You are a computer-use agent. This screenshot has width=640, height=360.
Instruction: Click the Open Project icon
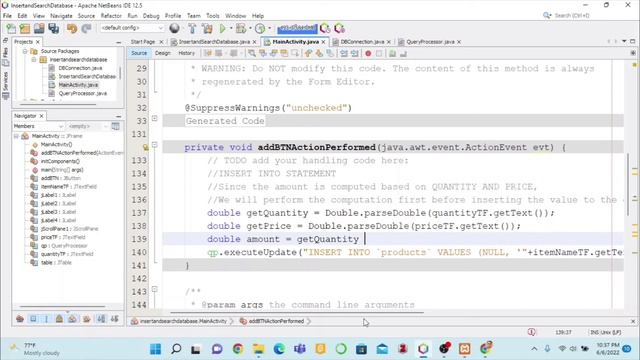(x=39, y=29)
